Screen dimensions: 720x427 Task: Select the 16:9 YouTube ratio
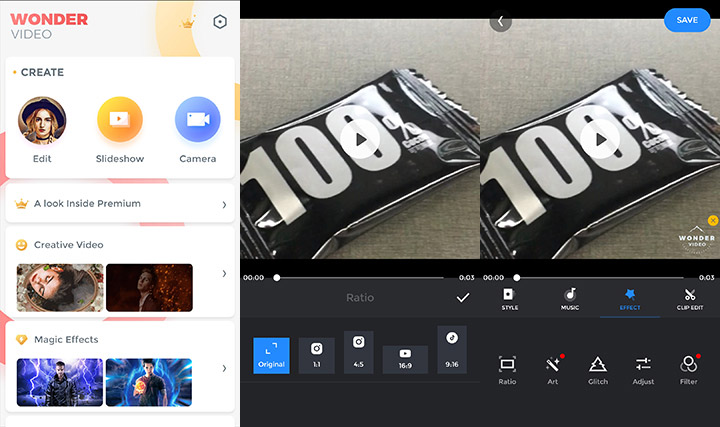coord(405,359)
